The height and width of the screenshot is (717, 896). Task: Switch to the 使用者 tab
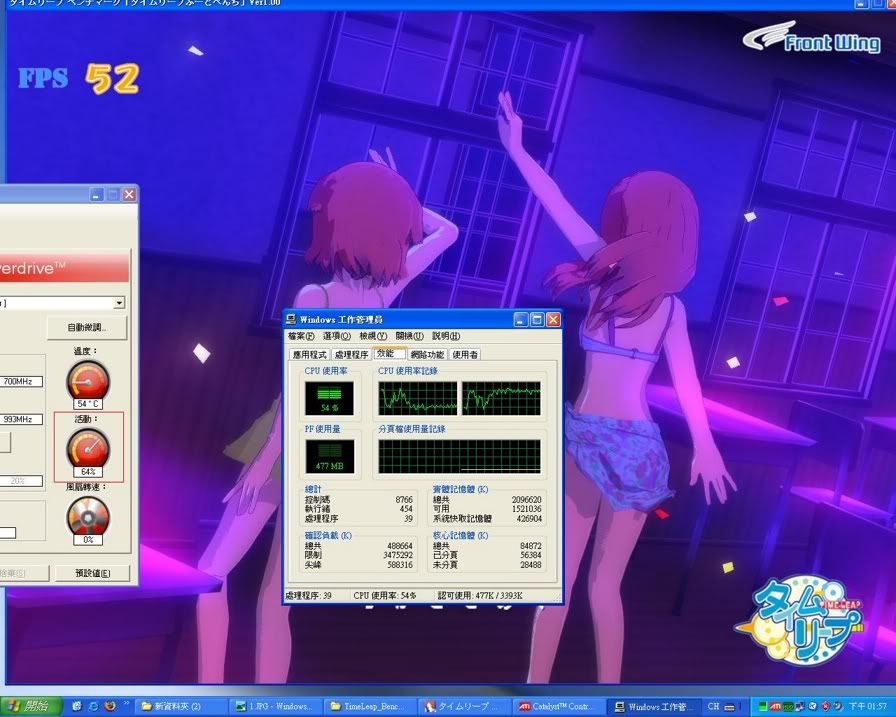point(465,355)
